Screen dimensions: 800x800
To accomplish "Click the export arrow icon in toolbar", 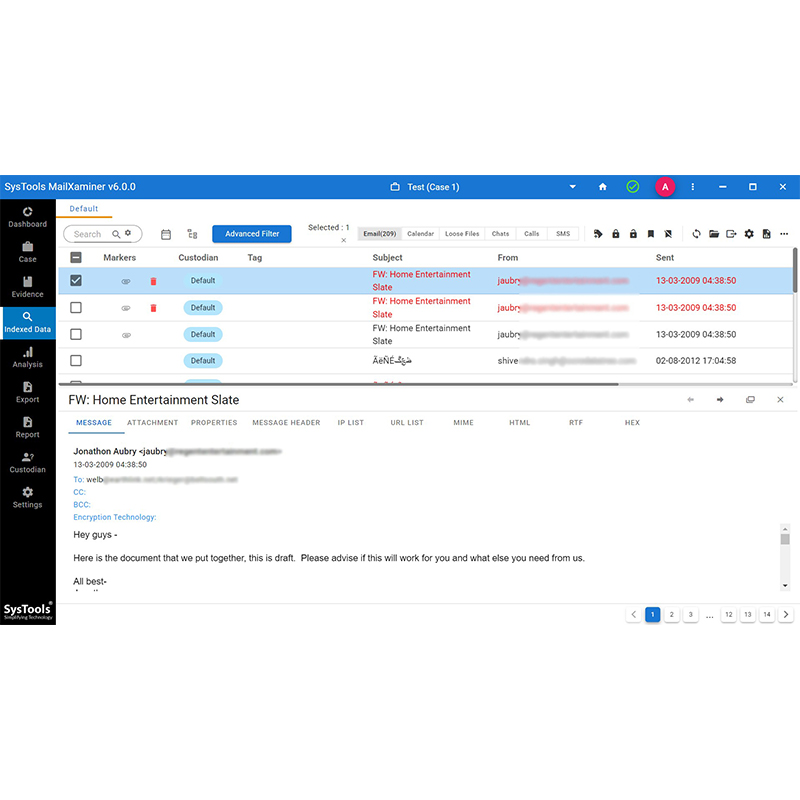I will pyautogui.click(x=731, y=234).
